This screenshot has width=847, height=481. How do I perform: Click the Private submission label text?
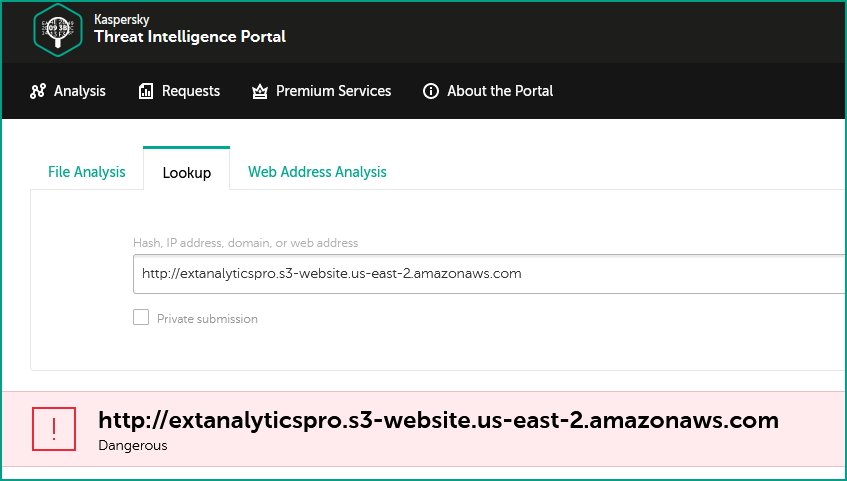207,319
